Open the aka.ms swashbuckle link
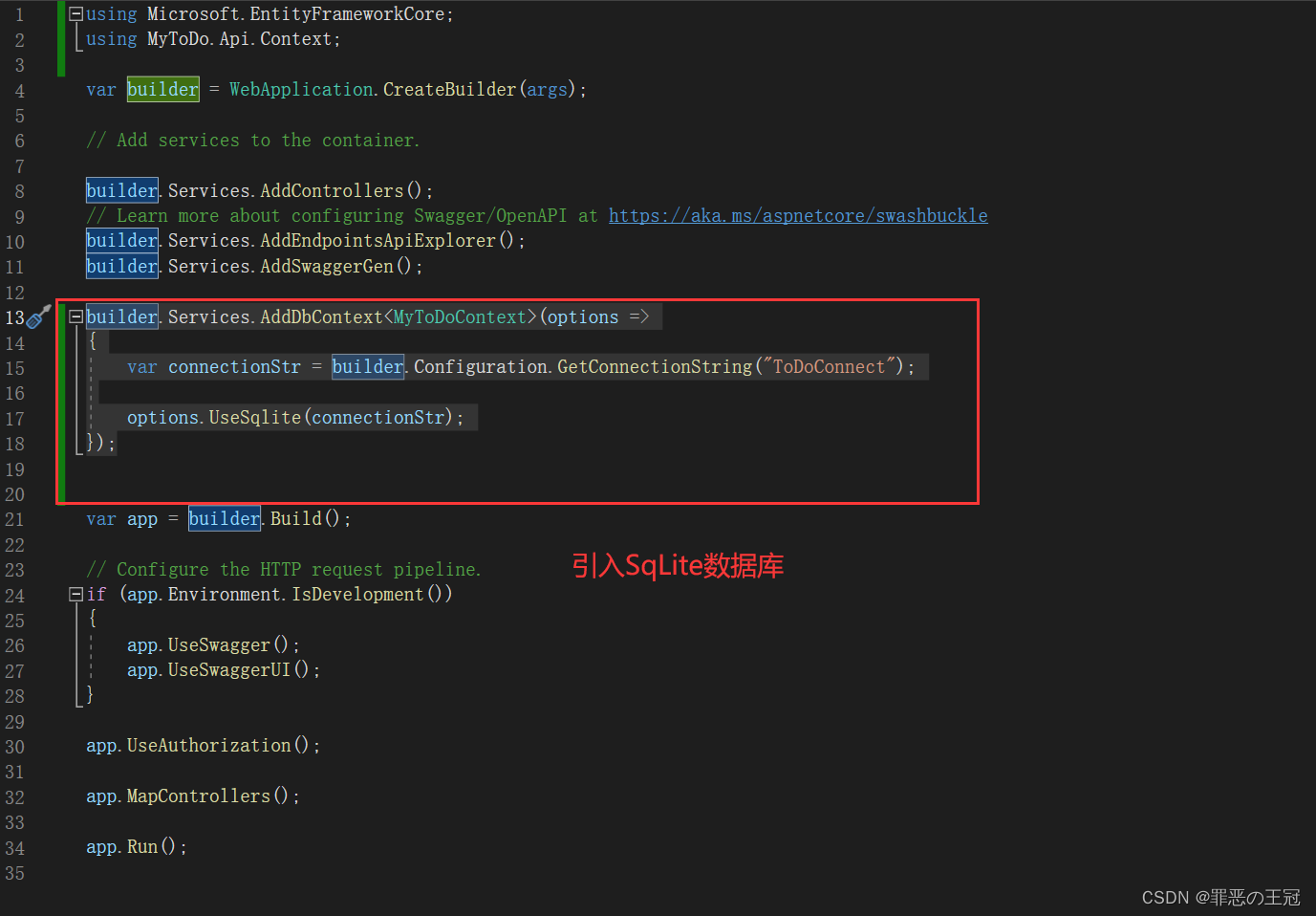Screen dimensions: 1316x916 (798, 215)
